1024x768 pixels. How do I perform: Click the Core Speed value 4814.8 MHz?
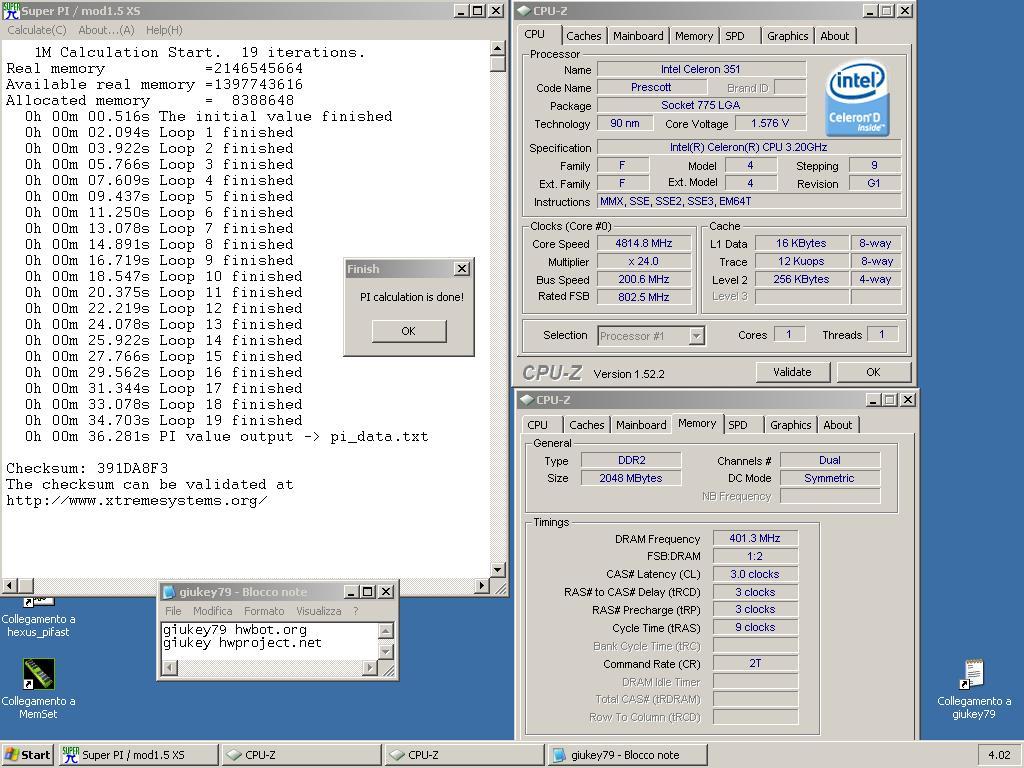(643, 244)
